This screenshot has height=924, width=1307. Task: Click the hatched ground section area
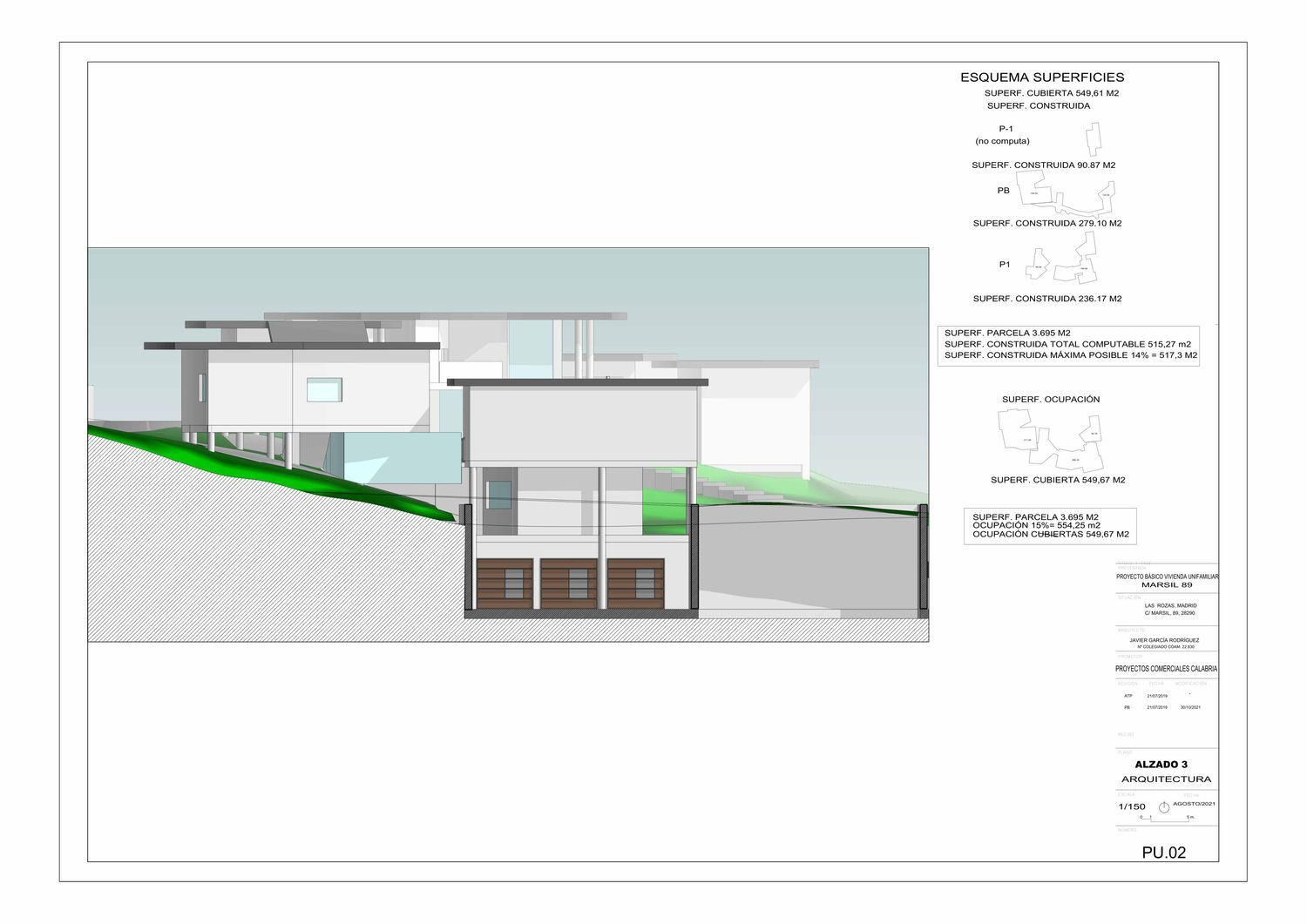click(261, 557)
